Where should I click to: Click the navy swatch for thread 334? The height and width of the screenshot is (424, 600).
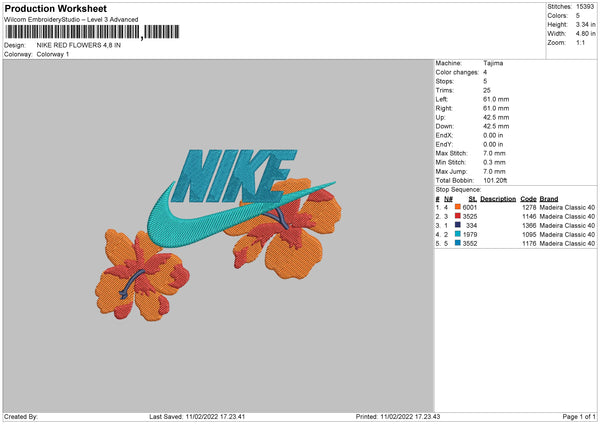[x=457, y=225]
